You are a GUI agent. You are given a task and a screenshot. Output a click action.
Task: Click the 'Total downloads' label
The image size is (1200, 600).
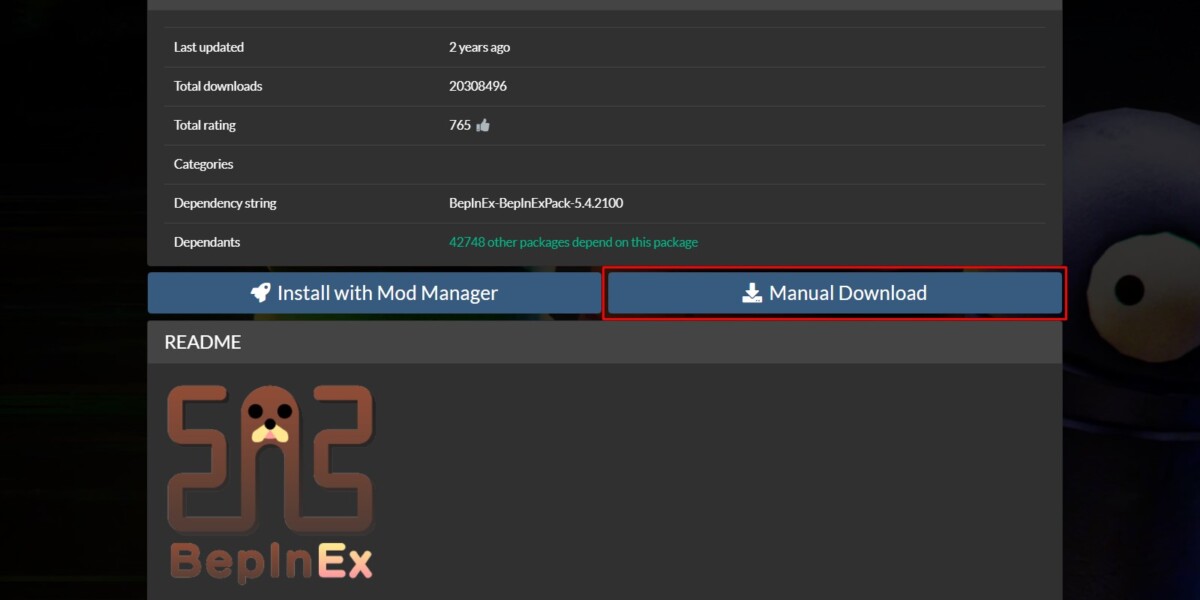click(218, 86)
